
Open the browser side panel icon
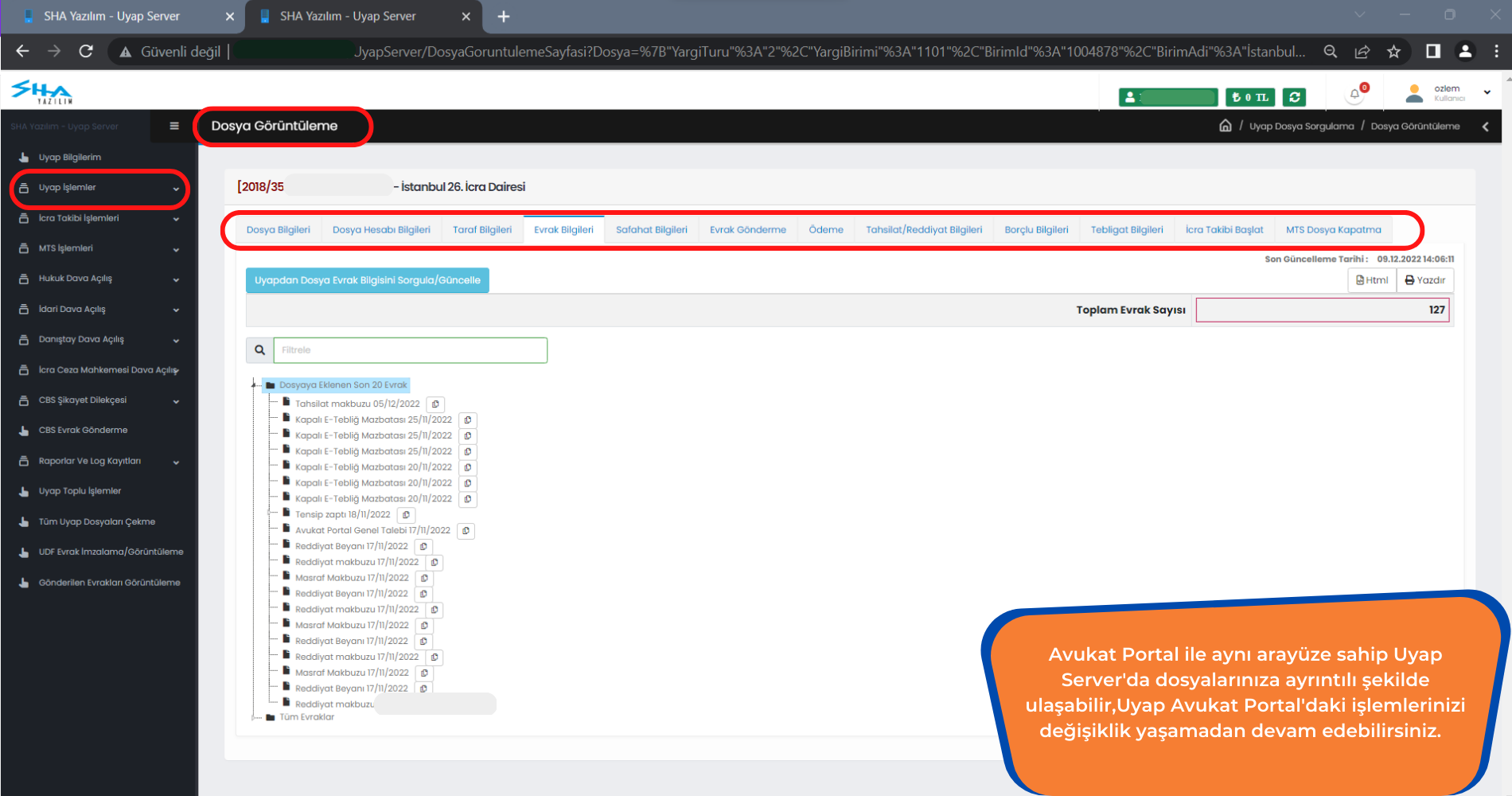pyautogui.click(x=1433, y=52)
